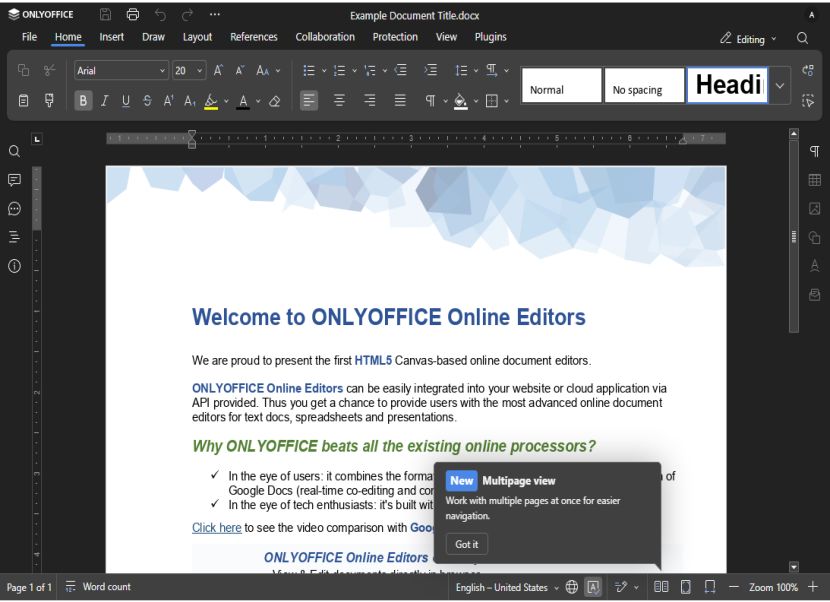Viewport: 830px width, 602px height.
Task: Click the Select All icon under Replace
Action: tap(808, 101)
